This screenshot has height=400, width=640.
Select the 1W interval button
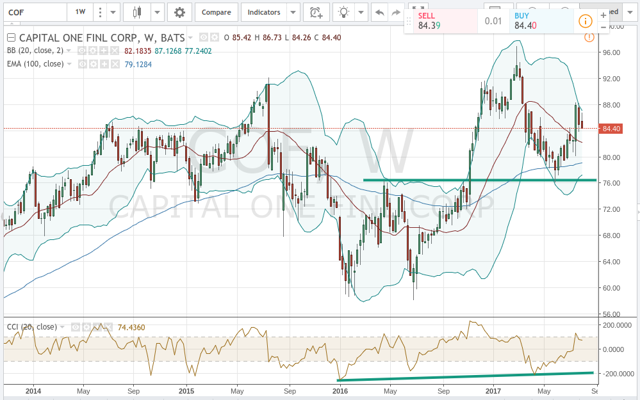point(80,12)
